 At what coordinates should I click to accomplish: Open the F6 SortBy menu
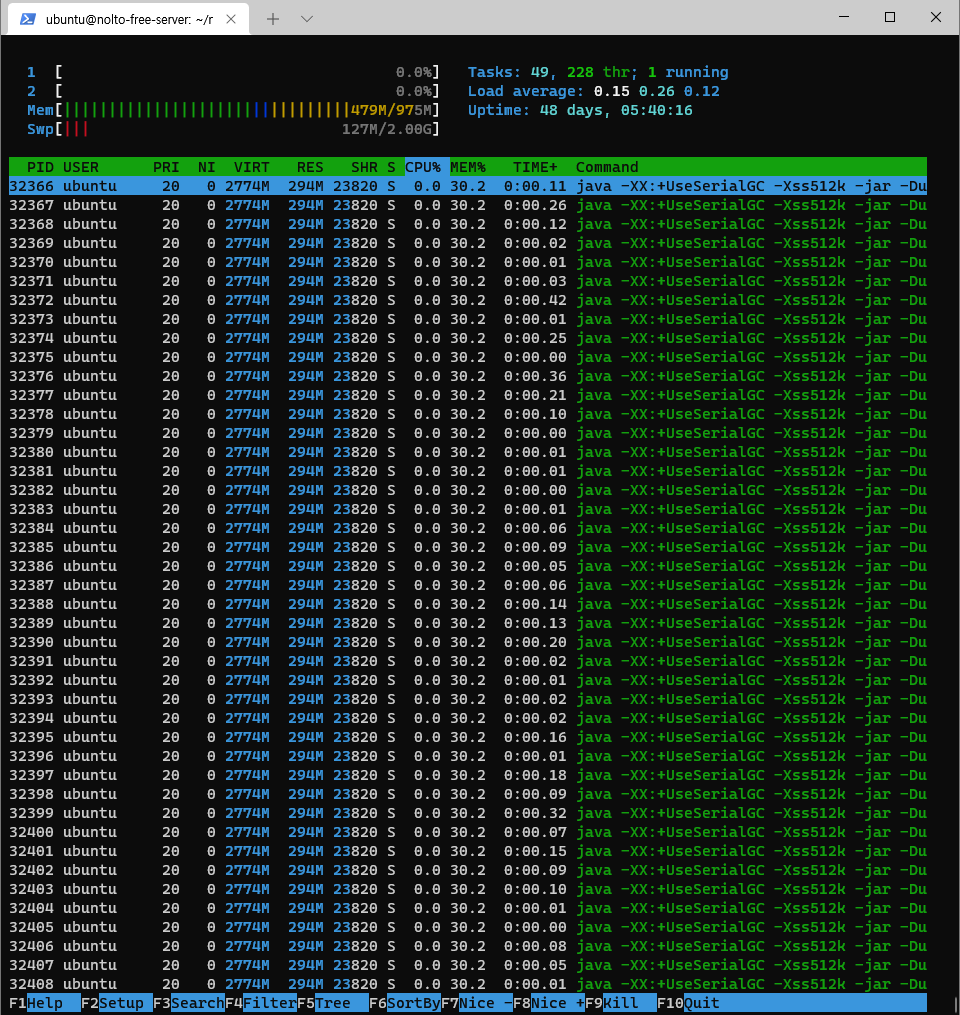tap(405, 1003)
